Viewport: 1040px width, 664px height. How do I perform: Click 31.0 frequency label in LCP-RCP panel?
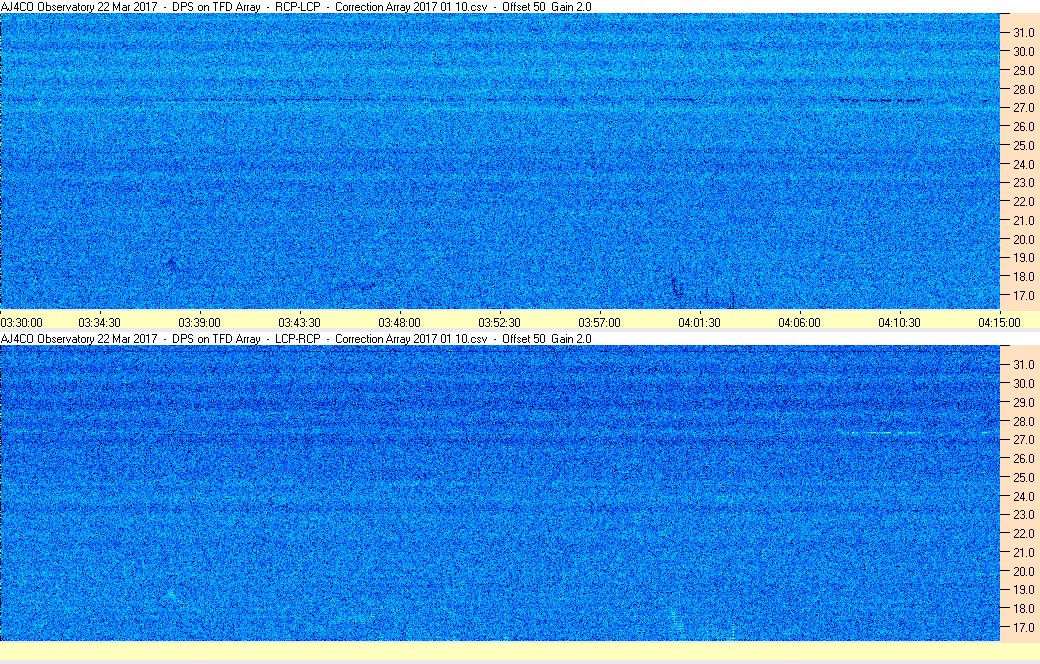[x=1023, y=364]
